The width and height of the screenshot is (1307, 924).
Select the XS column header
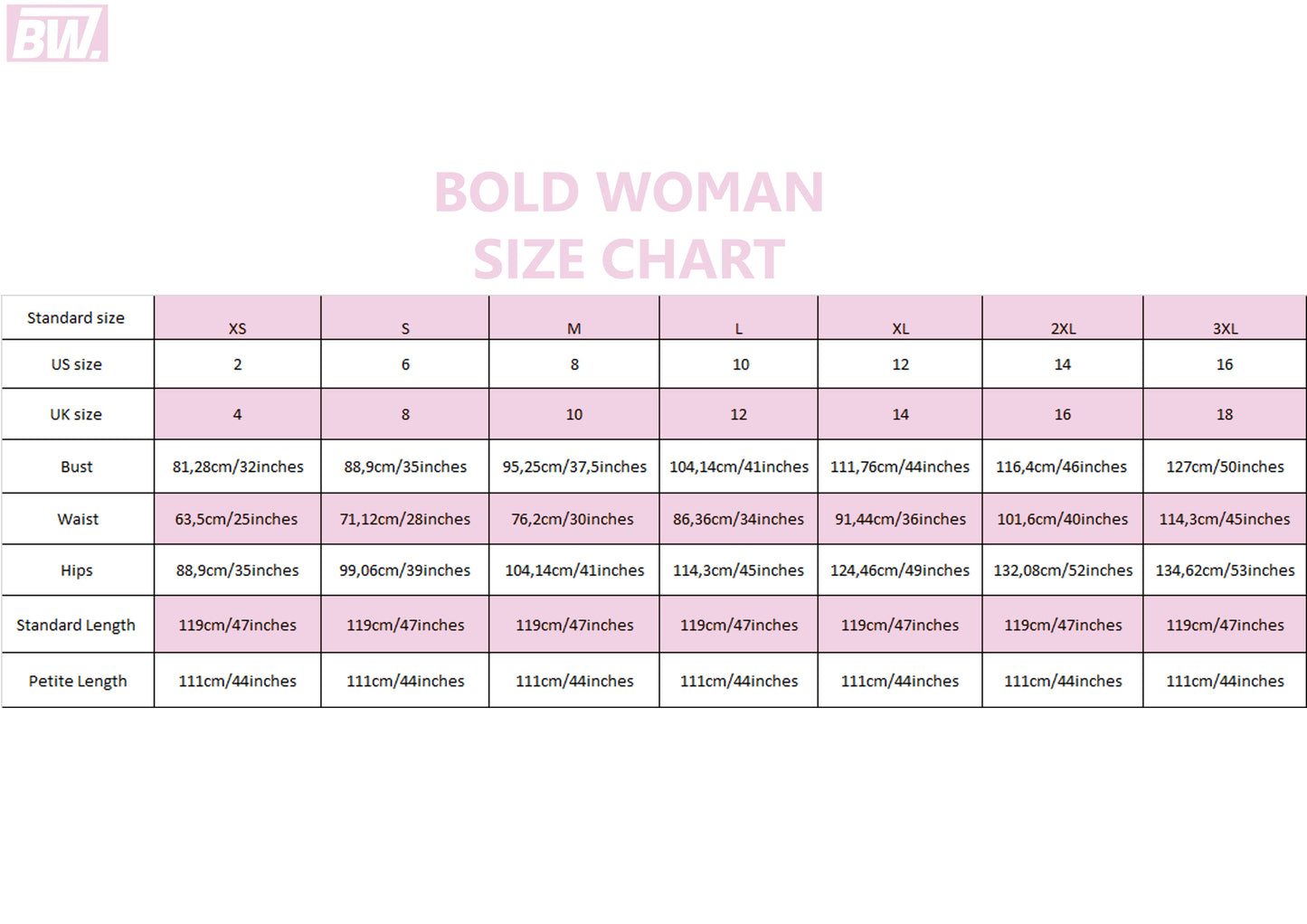click(237, 328)
